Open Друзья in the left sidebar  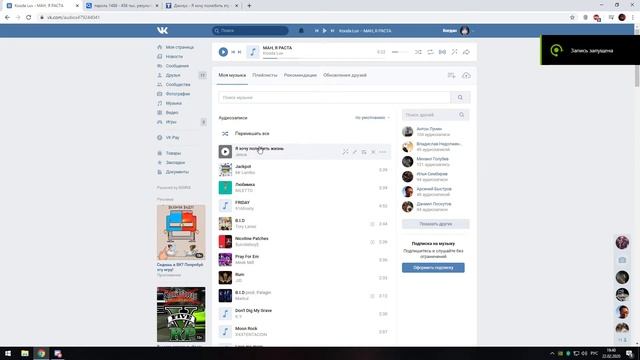pos(173,76)
